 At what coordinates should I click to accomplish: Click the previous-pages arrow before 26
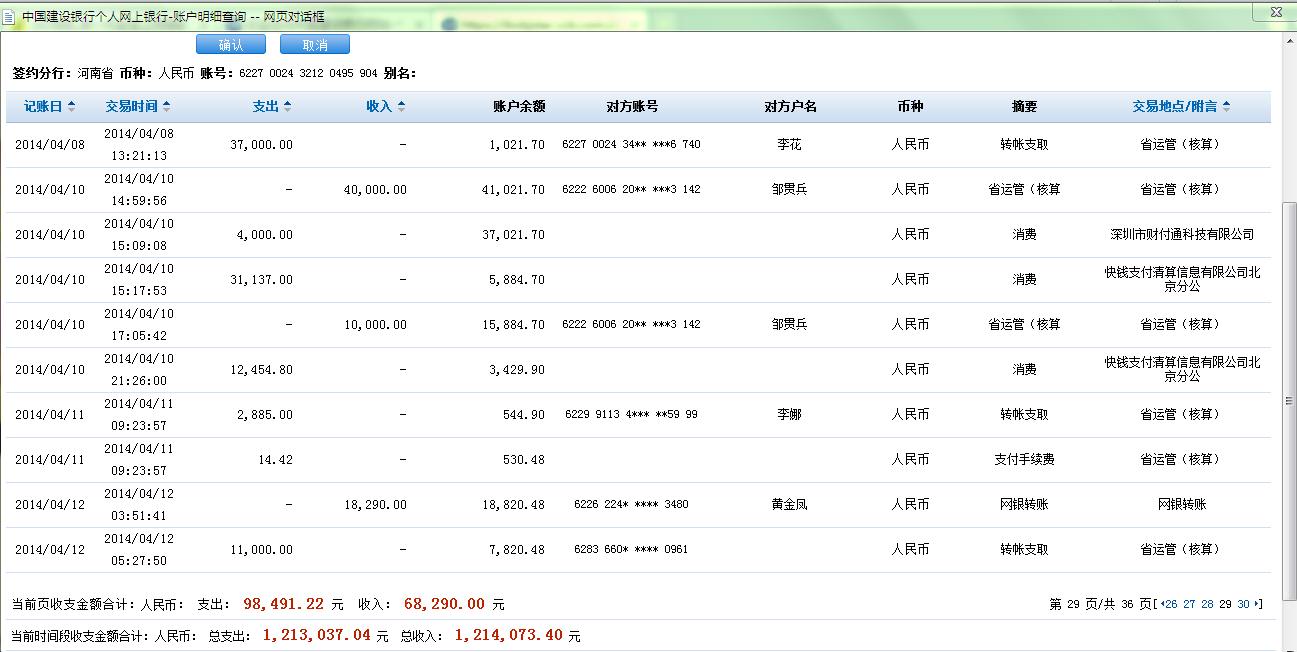[1161, 604]
